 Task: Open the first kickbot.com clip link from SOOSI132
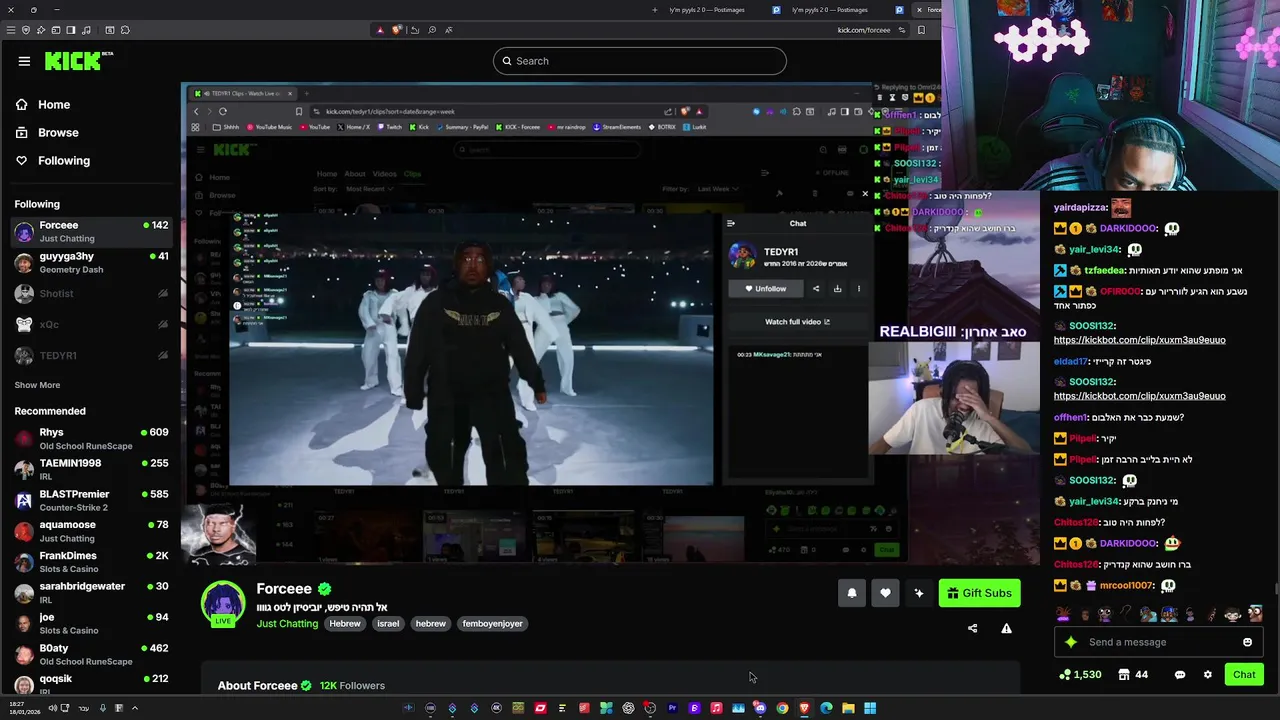pos(1139,340)
